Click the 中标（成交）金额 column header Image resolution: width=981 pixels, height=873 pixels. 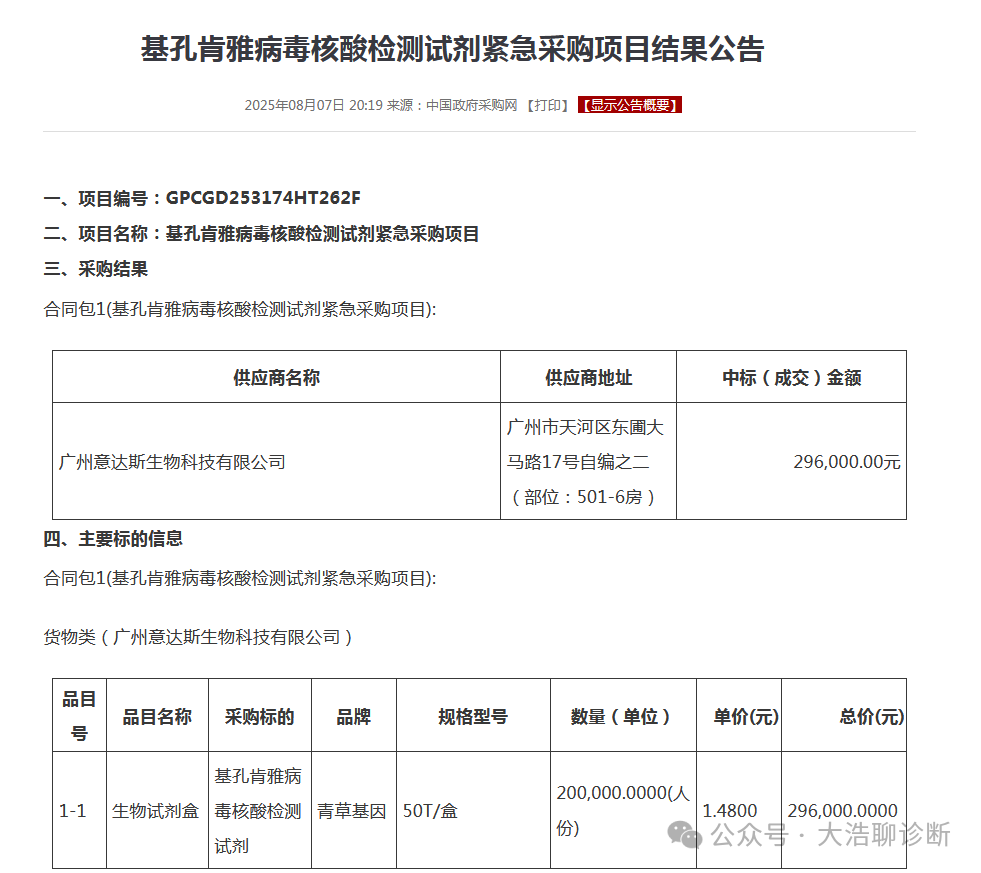791,377
